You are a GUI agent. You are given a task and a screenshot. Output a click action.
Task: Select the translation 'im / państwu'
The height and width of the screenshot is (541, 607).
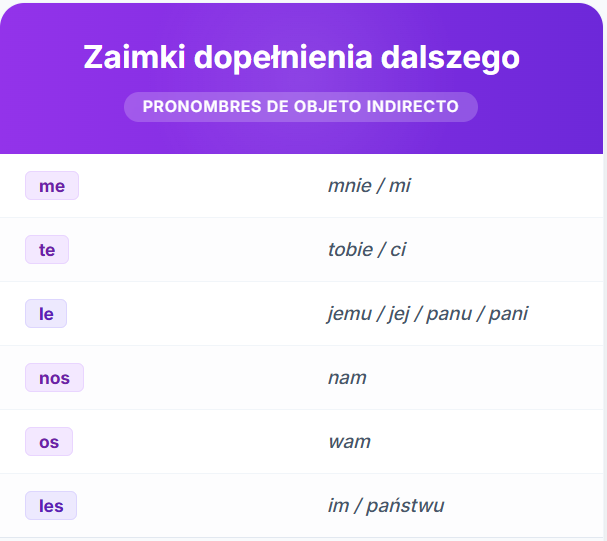386,506
